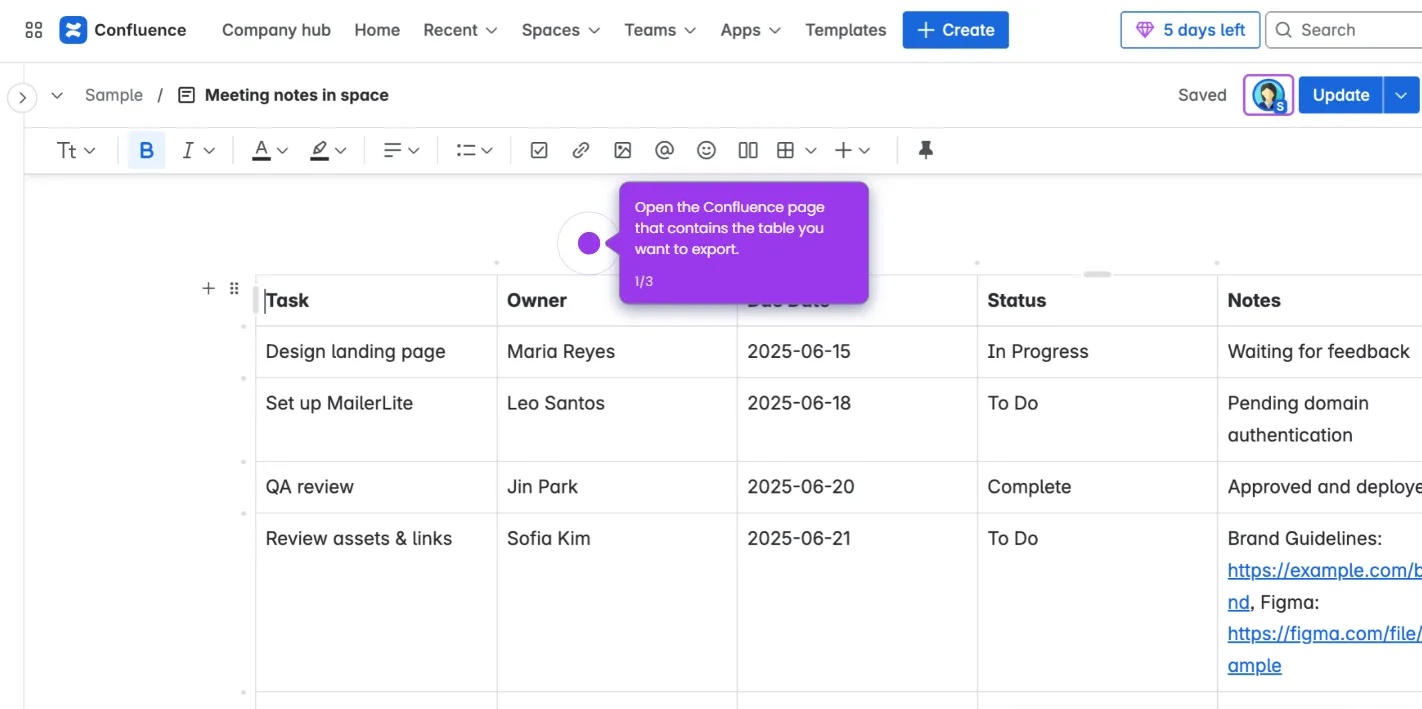
Task: Click the Confluence logo
Action: click(122, 30)
